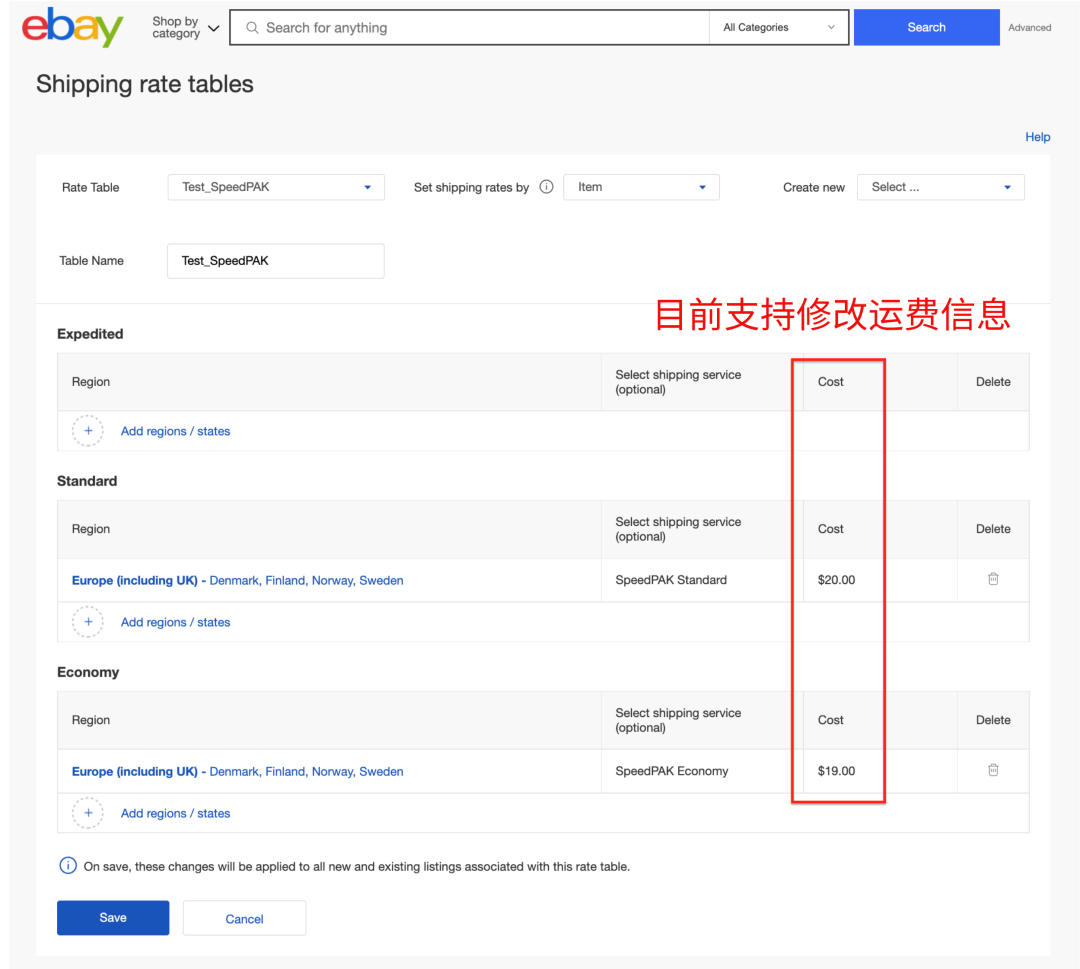
Task: Open the Create new Select dropdown
Action: click(x=940, y=187)
